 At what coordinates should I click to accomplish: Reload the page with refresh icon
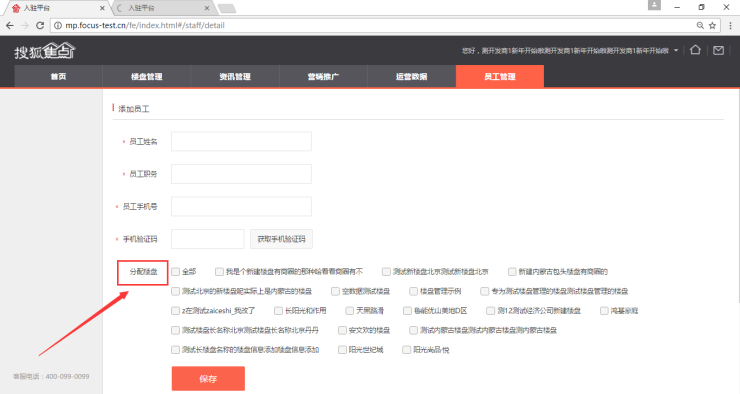pos(40,25)
